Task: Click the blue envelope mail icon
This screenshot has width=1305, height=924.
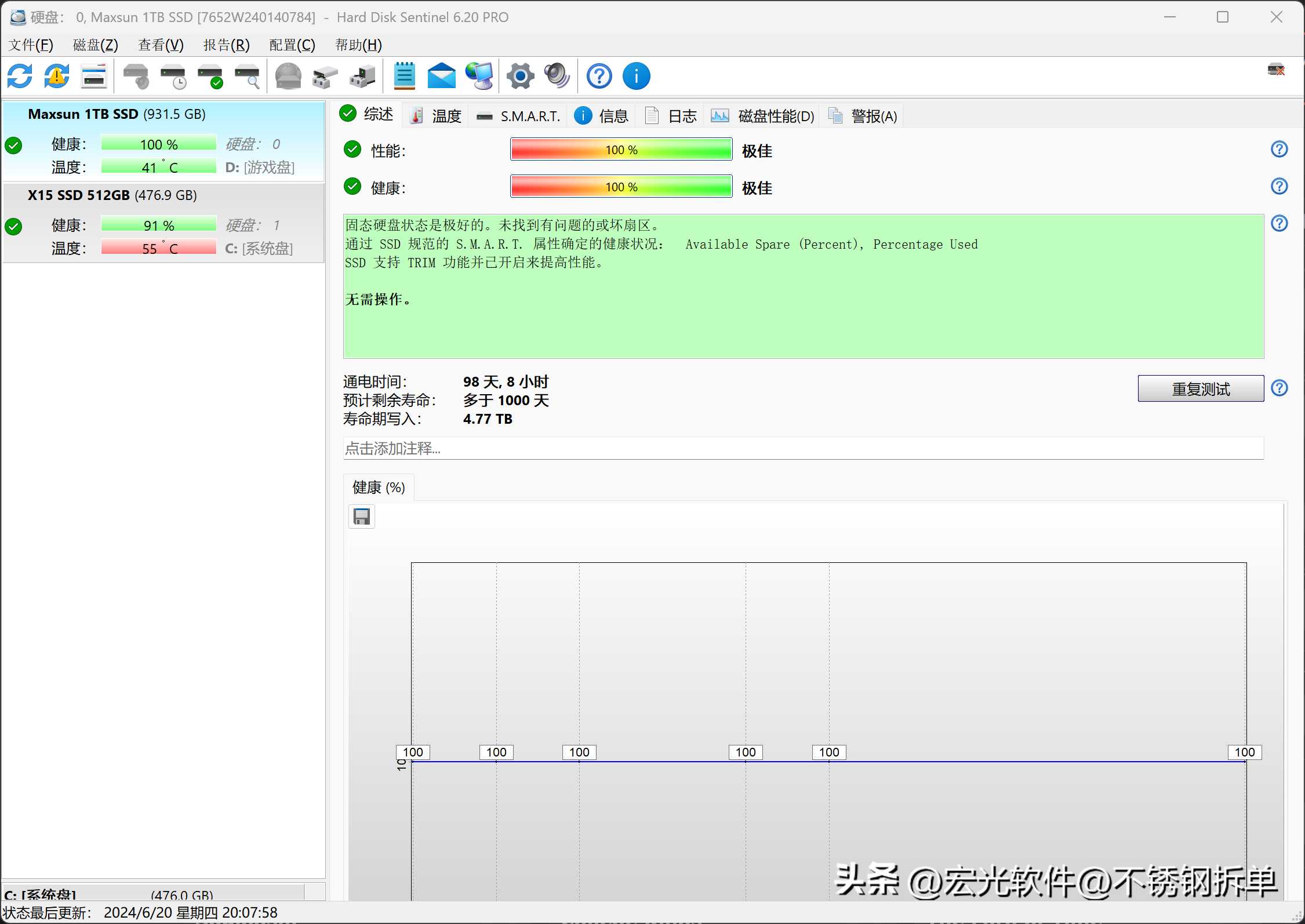Action: click(442, 76)
